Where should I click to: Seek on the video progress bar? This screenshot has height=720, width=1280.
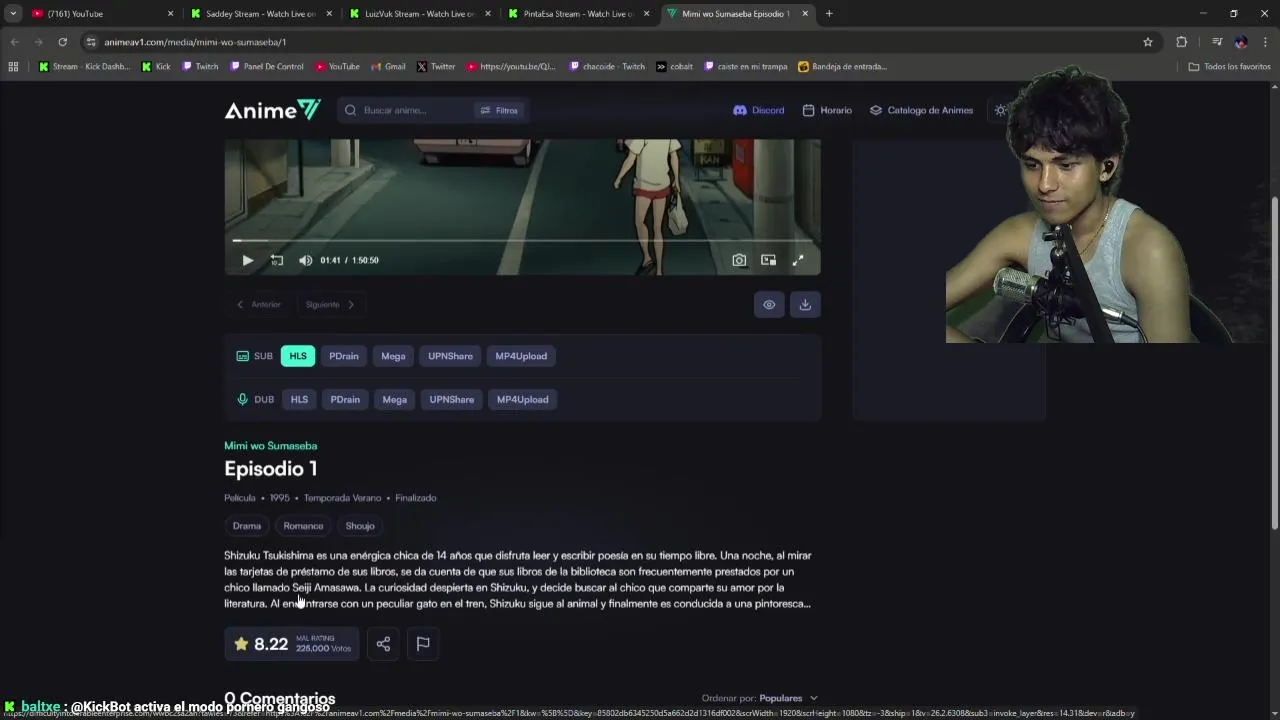point(522,240)
